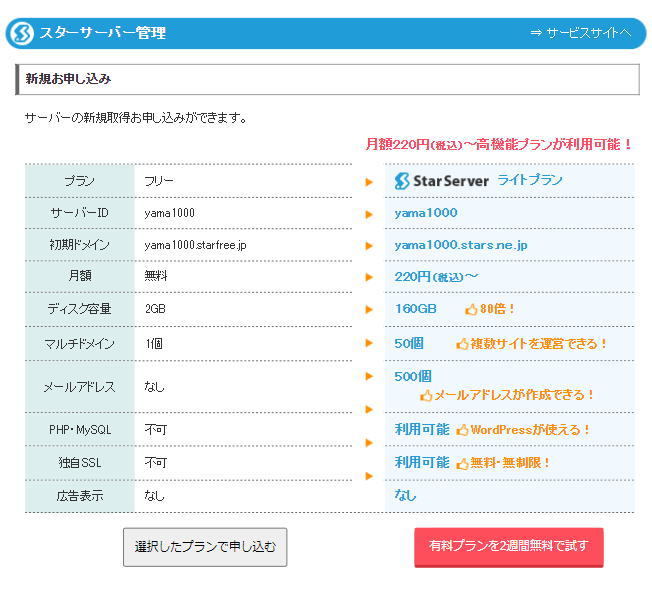Viewport: 652px width, 602px height.
Task: Click thumbs-up icon beside 複数サイトを運営できる
Action: point(463,344)
